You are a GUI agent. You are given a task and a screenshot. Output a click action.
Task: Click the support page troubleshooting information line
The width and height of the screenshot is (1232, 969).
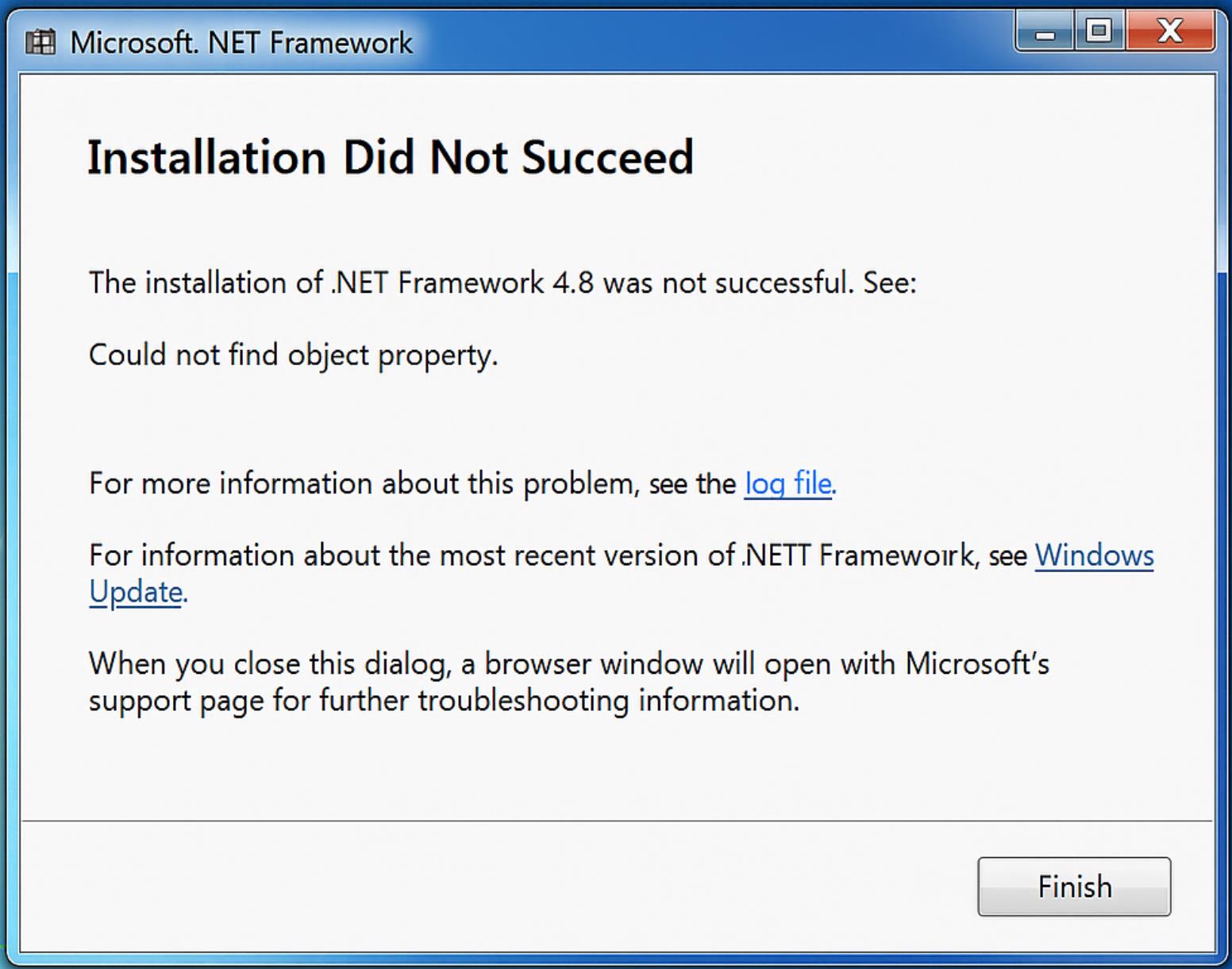[x=444, y=701]
